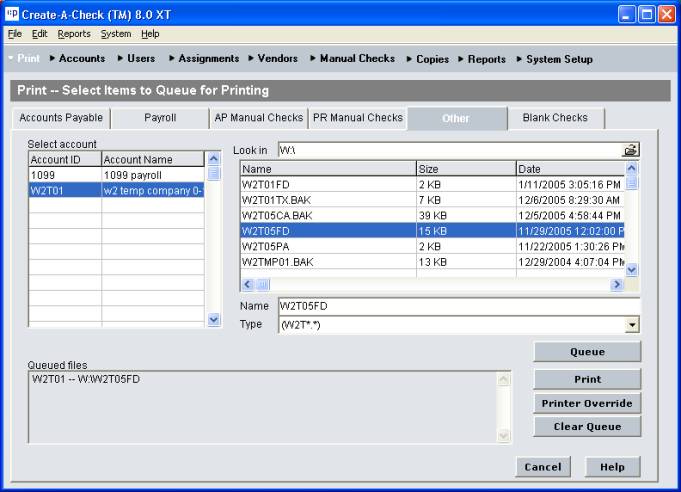This screenshot has width=681, height=492.
Task: Click the Queued files scroll down arrow
Action: [503, 435]
